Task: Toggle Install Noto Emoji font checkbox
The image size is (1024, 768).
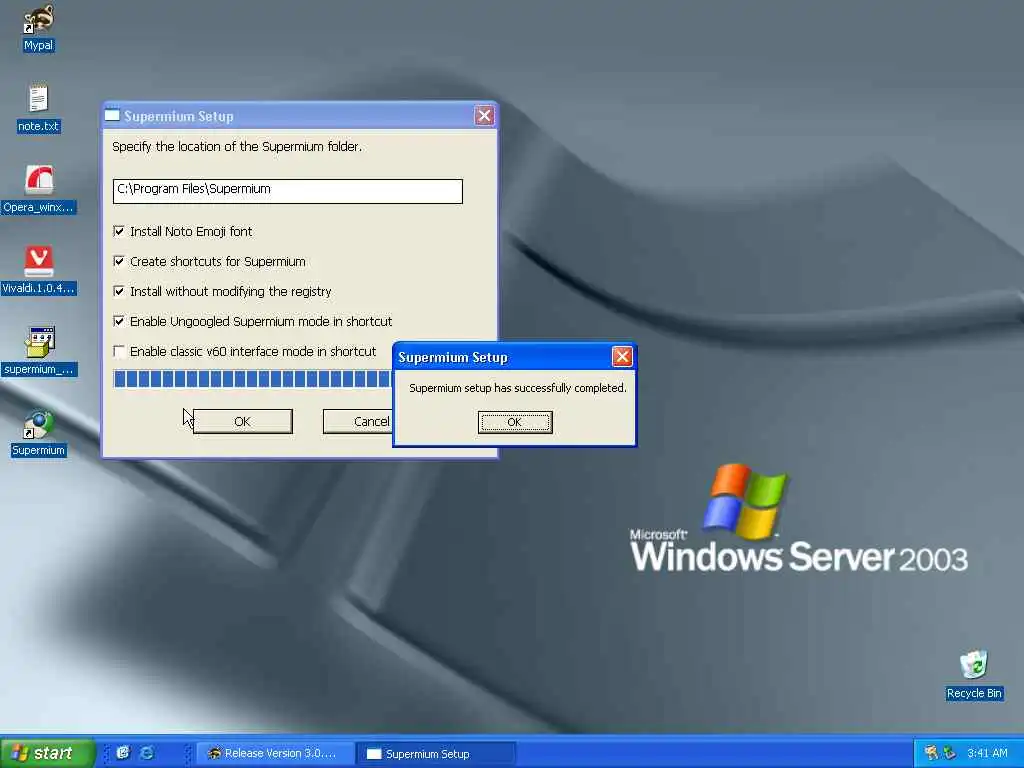Action: pyautogui.click(x=119, y=231)
